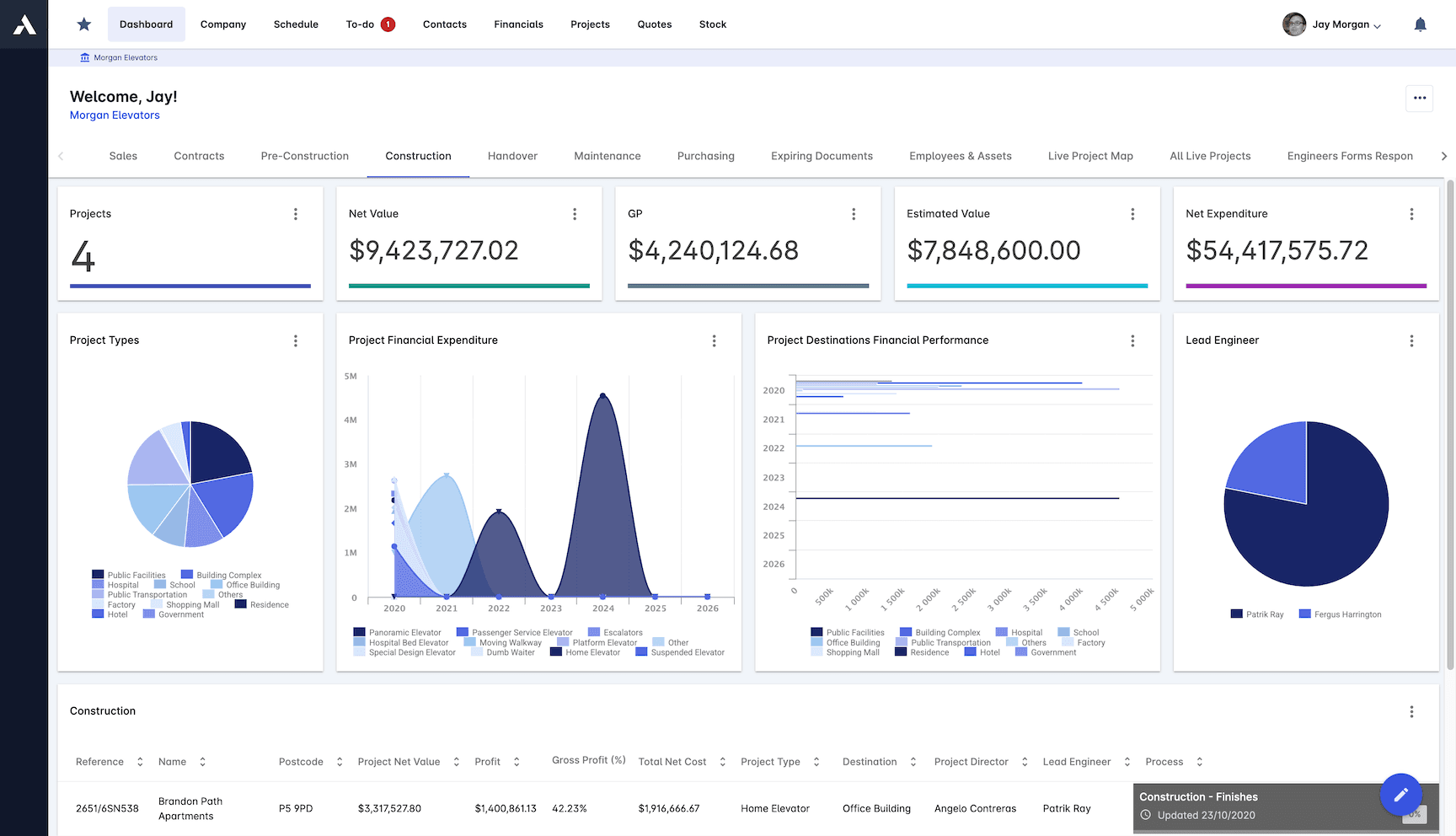This screenshot has height=836, width=1456.
Task: Open the Lead Engineer chart kebab menu
Action: click(1411, 340)
